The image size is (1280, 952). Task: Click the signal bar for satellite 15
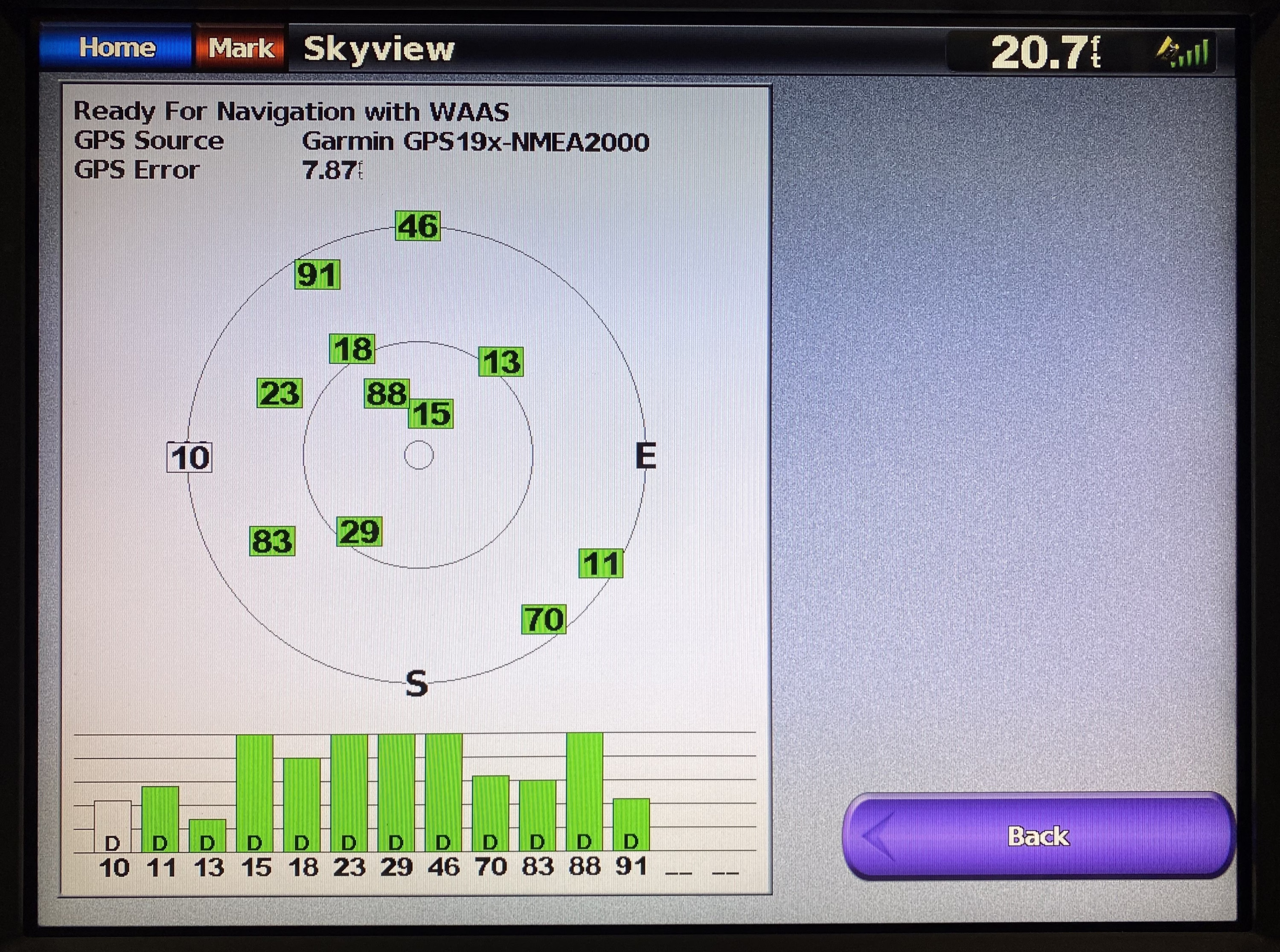pyautogui.click(x=255, y=792)
